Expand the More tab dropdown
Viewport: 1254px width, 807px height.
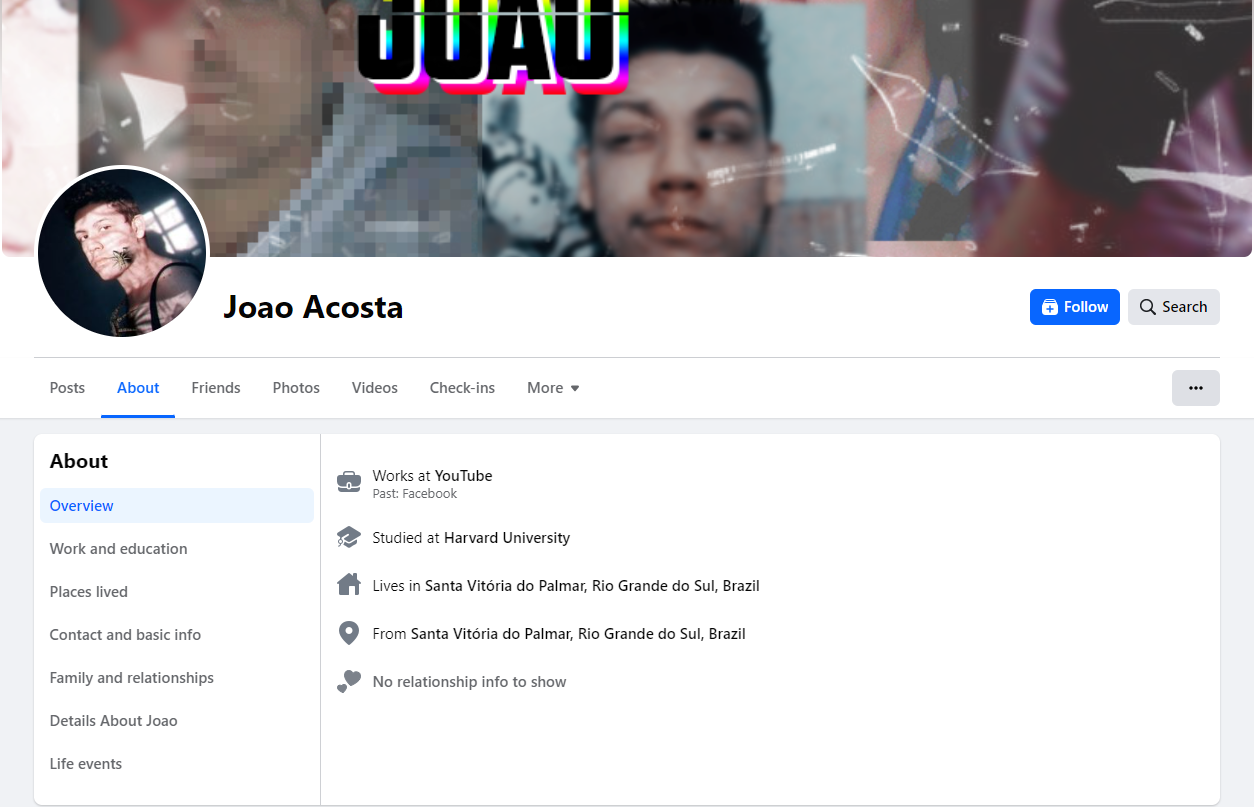pyautogui.click(x=553, y=388)
